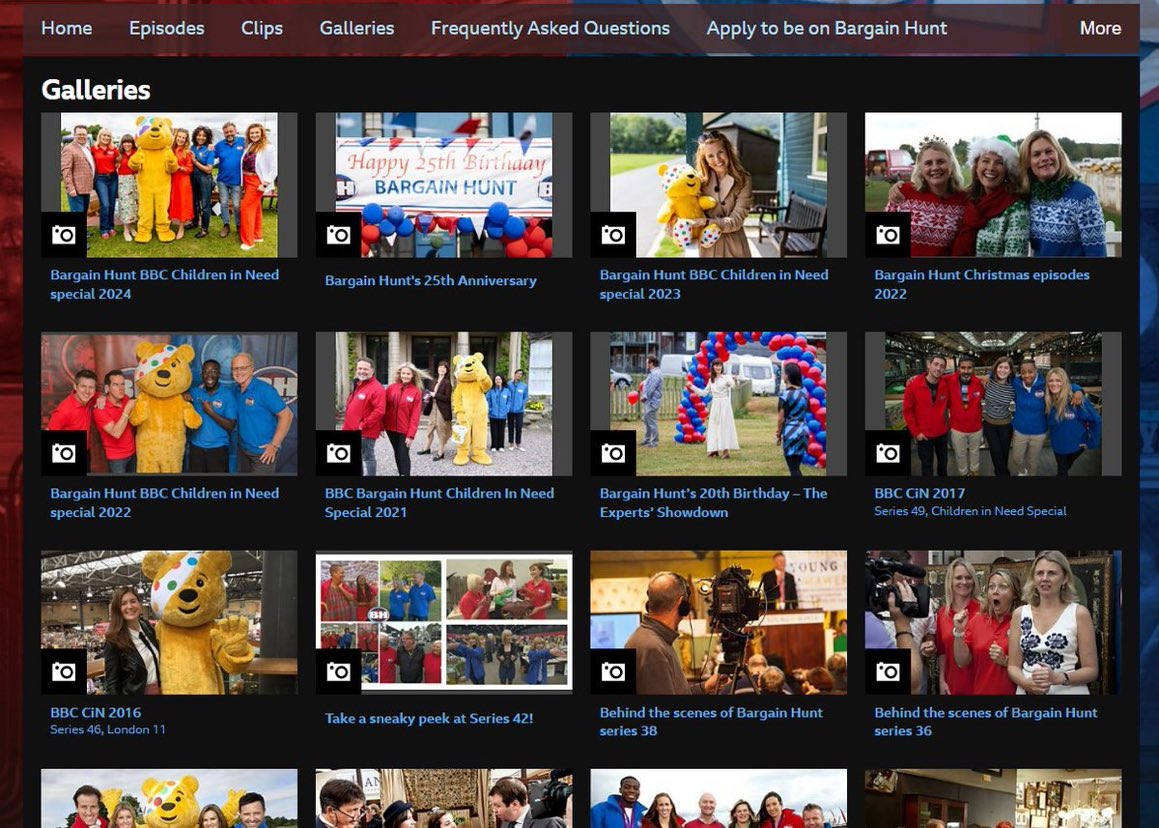Click camera icon on 20th Birthday gallery
This screenshot has width=1159, height=828.
[x=613, y=453]
